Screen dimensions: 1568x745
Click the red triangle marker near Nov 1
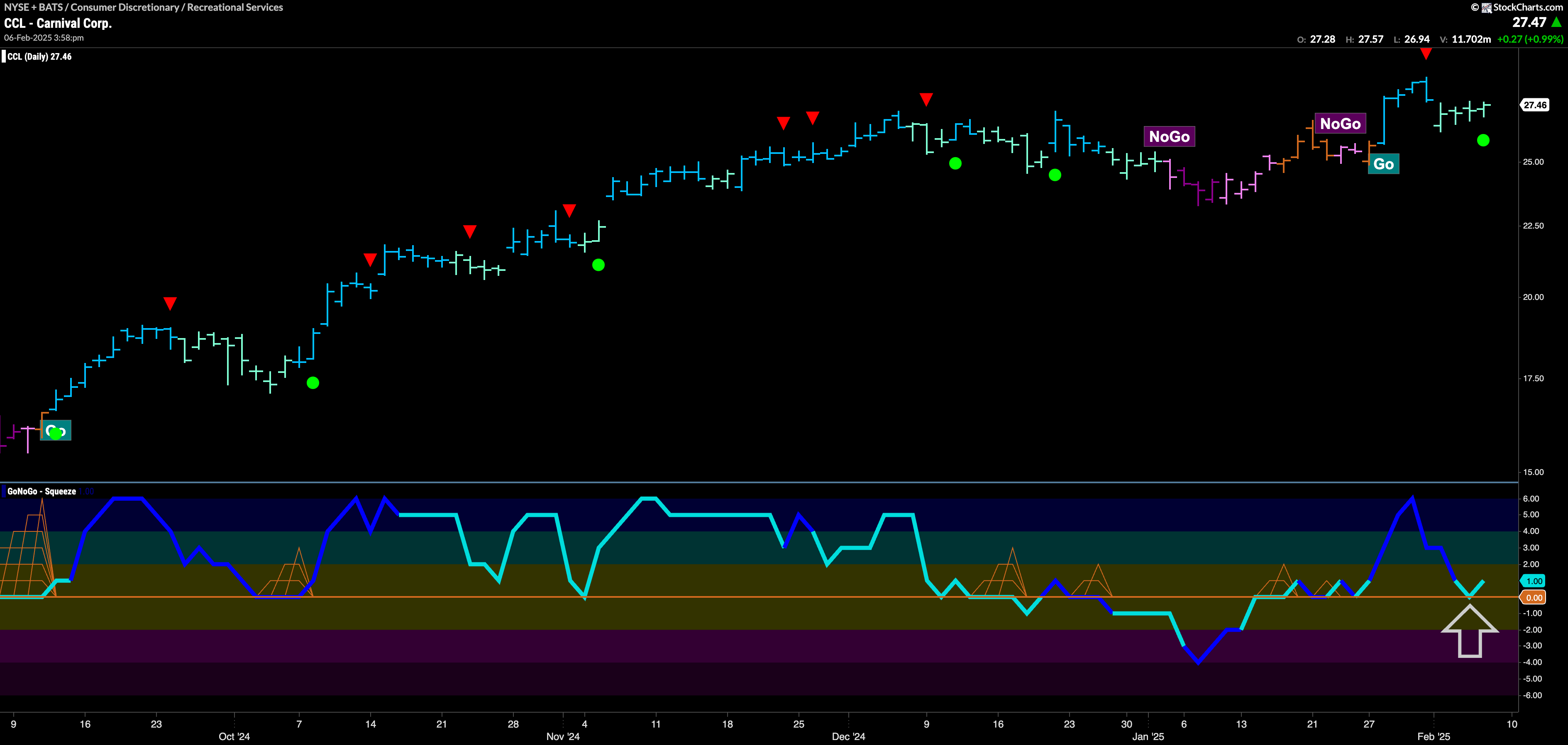[x=569, y=210]
